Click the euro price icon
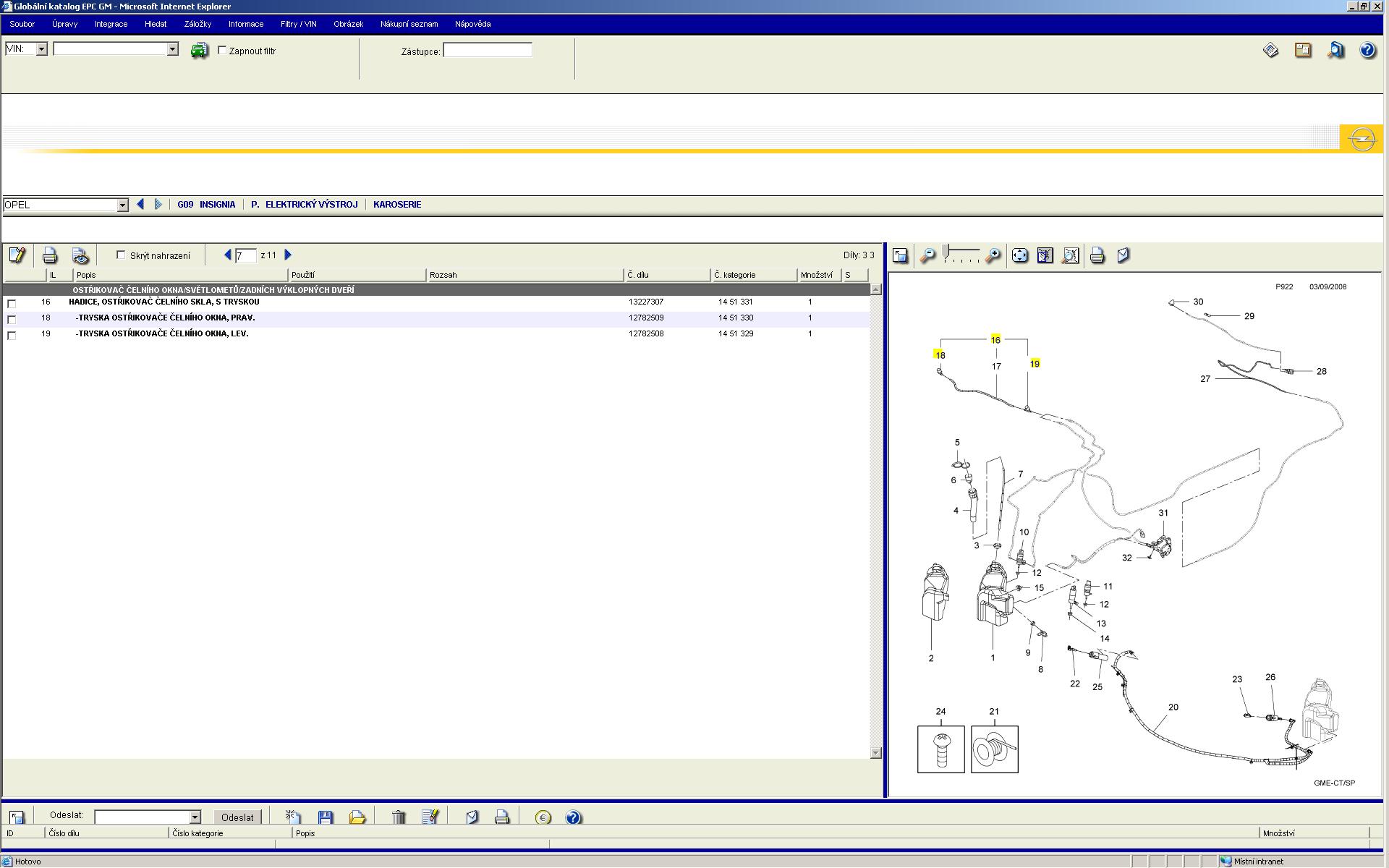The height and width of the screenshot is (868, 1389). [x=543, y=817]
